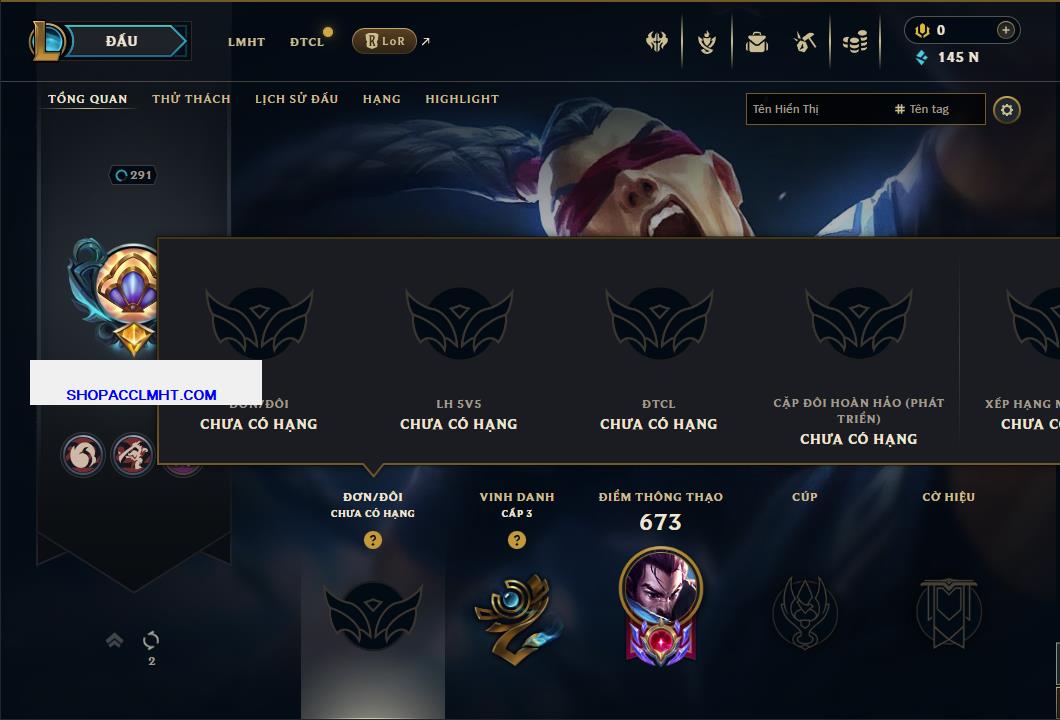This screenshot has height=720, width=1060.
Task: Open profile settings gear icon
Action: coord(1007,110)
